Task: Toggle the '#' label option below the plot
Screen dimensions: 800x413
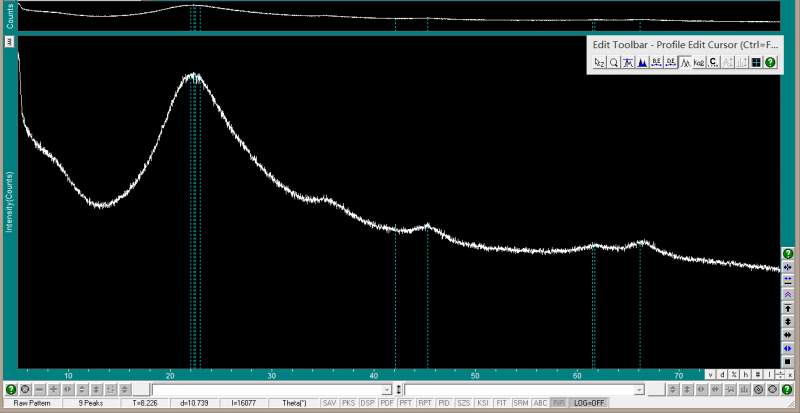Action: click(758, 374)
